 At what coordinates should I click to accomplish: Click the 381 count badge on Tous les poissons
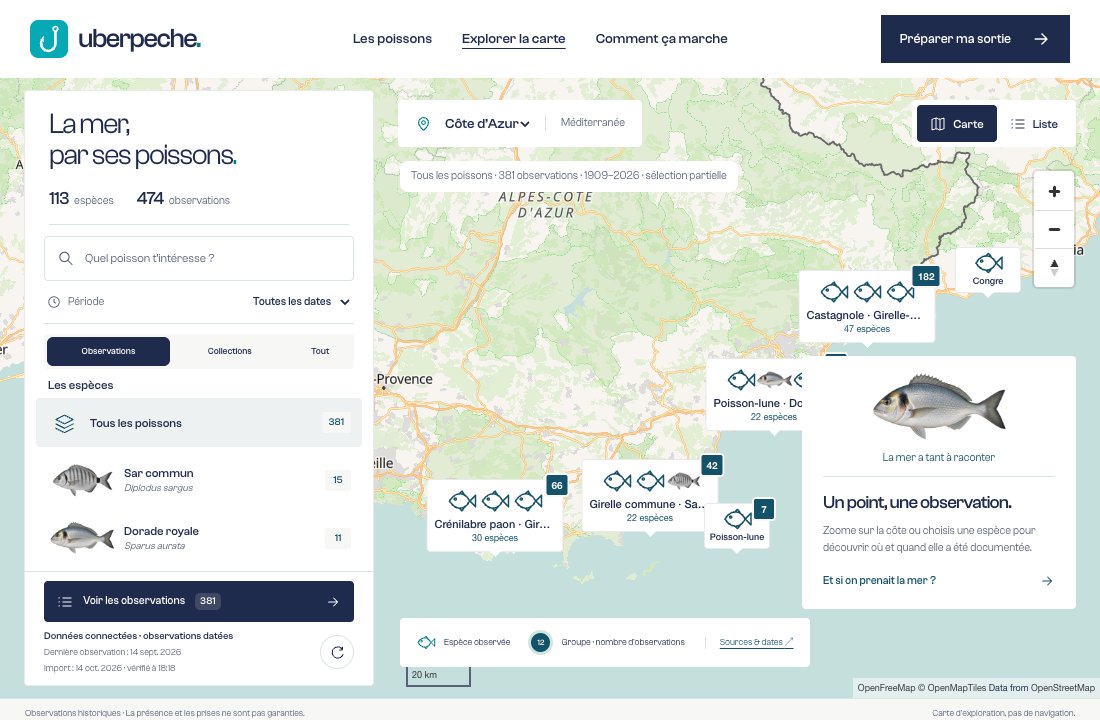pyautogui.click(x=337, y=422)
